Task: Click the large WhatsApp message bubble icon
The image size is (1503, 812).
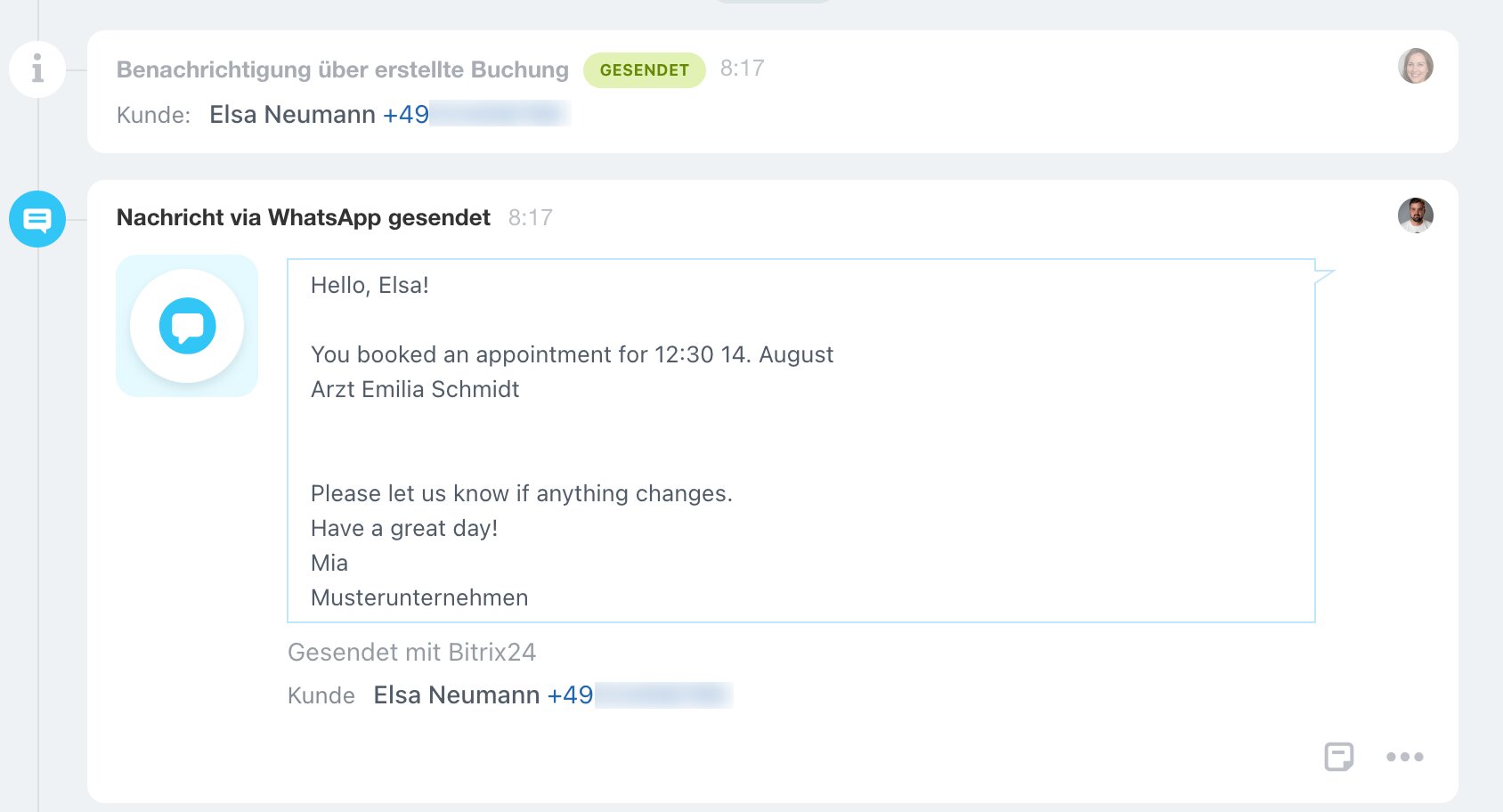Action: pyautogui.click(x=187, y=326)
